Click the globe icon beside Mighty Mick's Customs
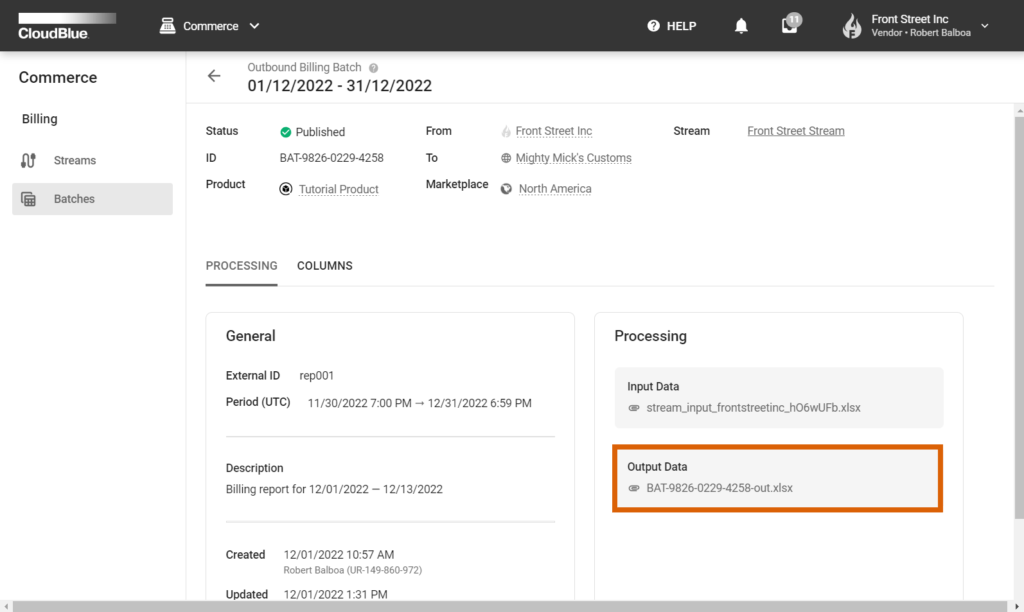 [x=505, y=158]
